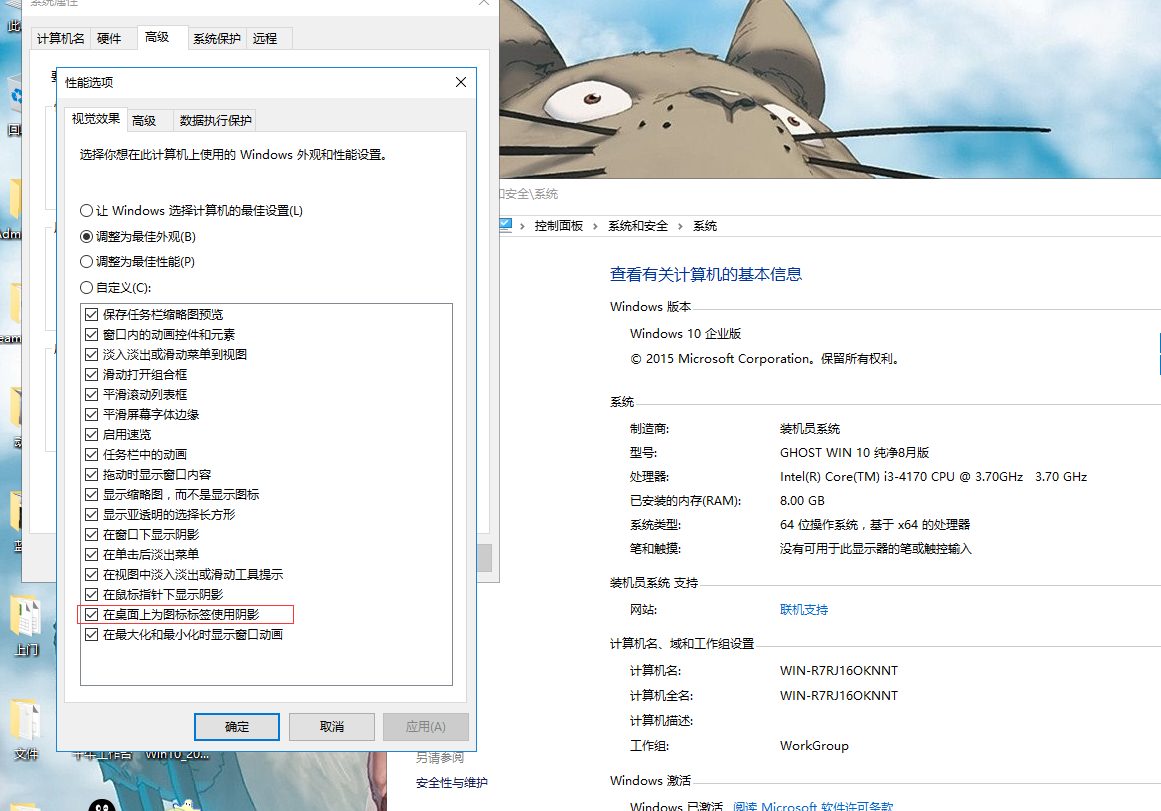Click the 应用(A) button
The height and width of the screenshot is (811, 1161).
(426, 727)
